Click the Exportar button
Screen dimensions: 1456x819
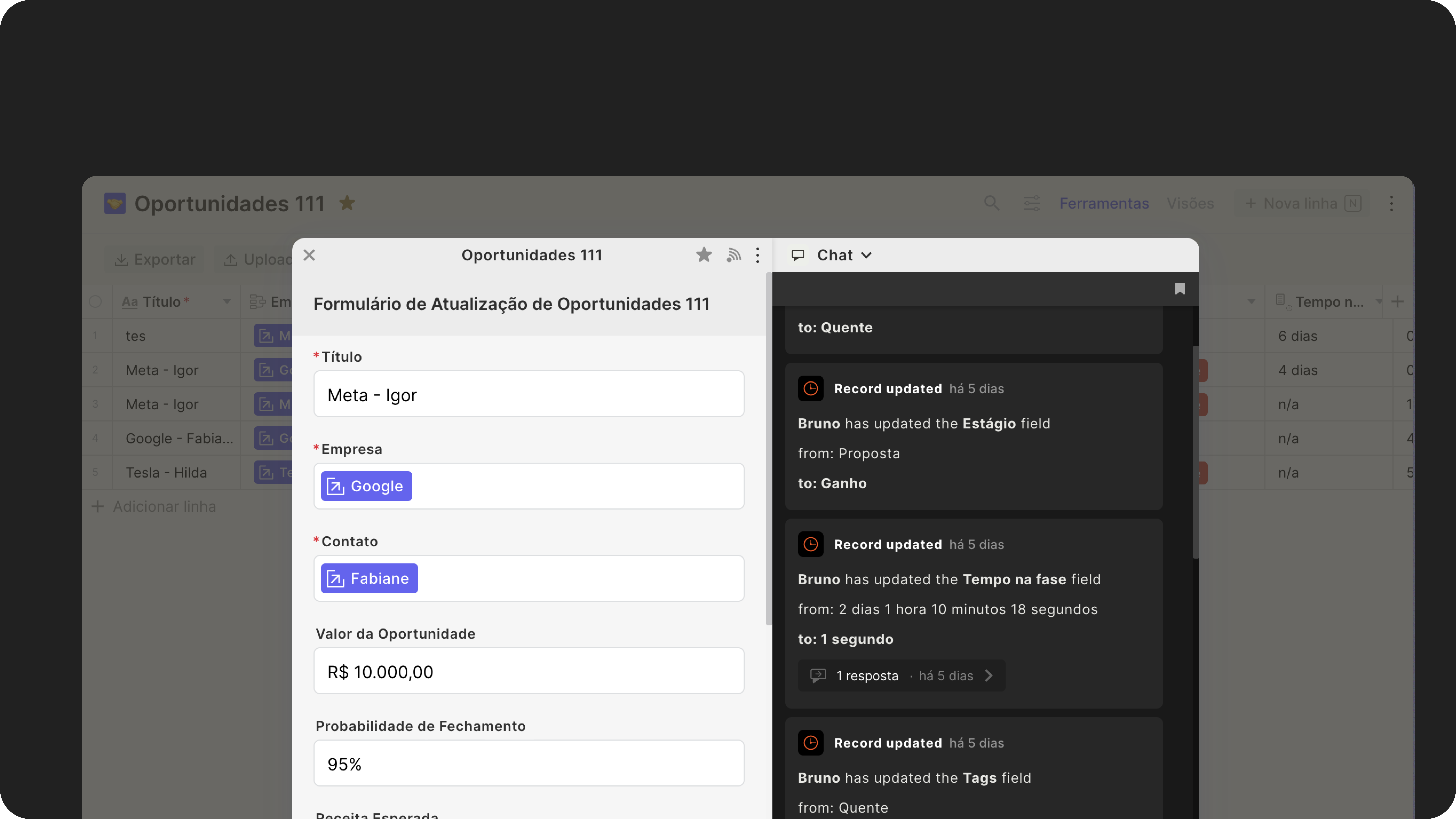(x=154, y=259)
